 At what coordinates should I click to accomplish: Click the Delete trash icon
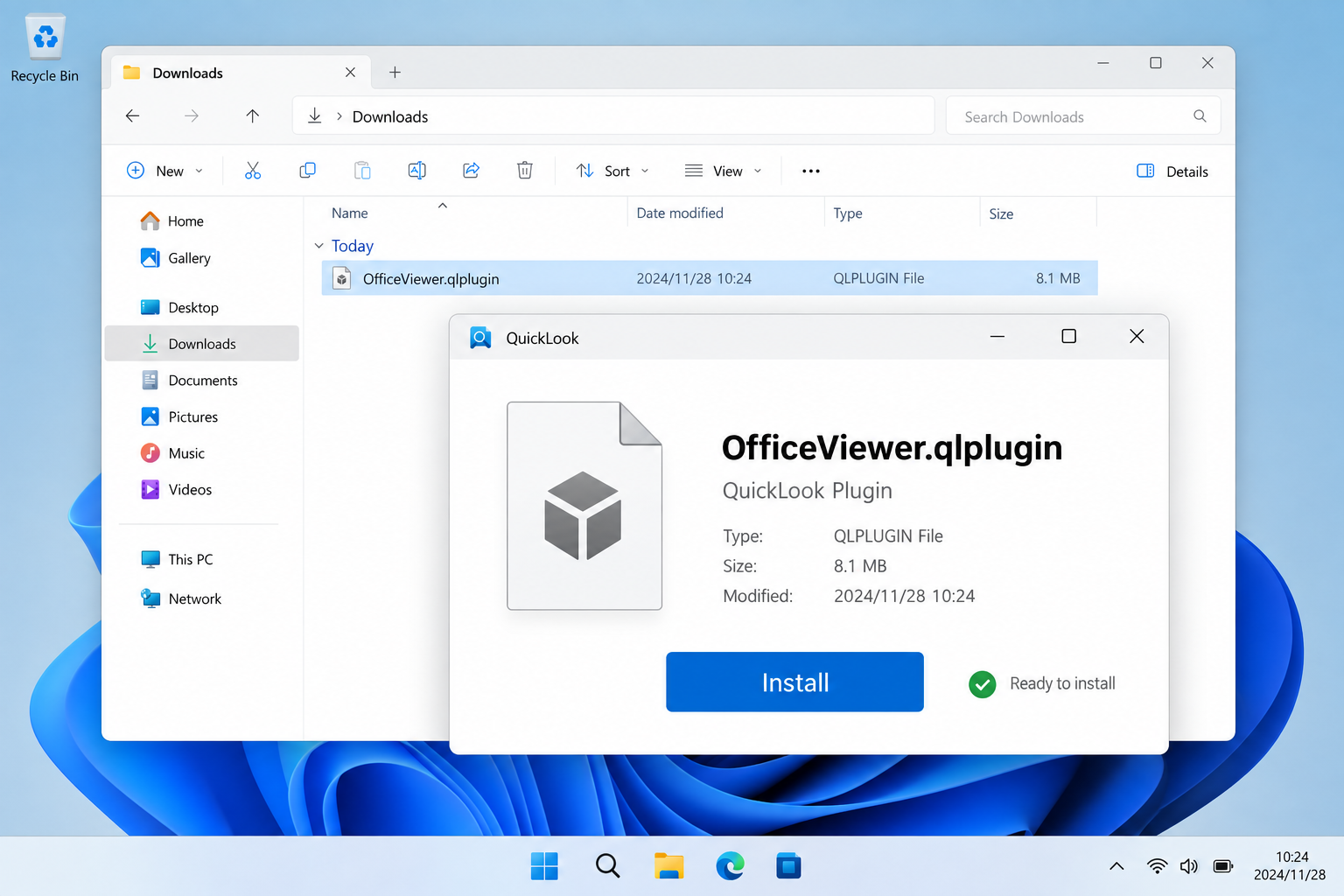[525, 171]
